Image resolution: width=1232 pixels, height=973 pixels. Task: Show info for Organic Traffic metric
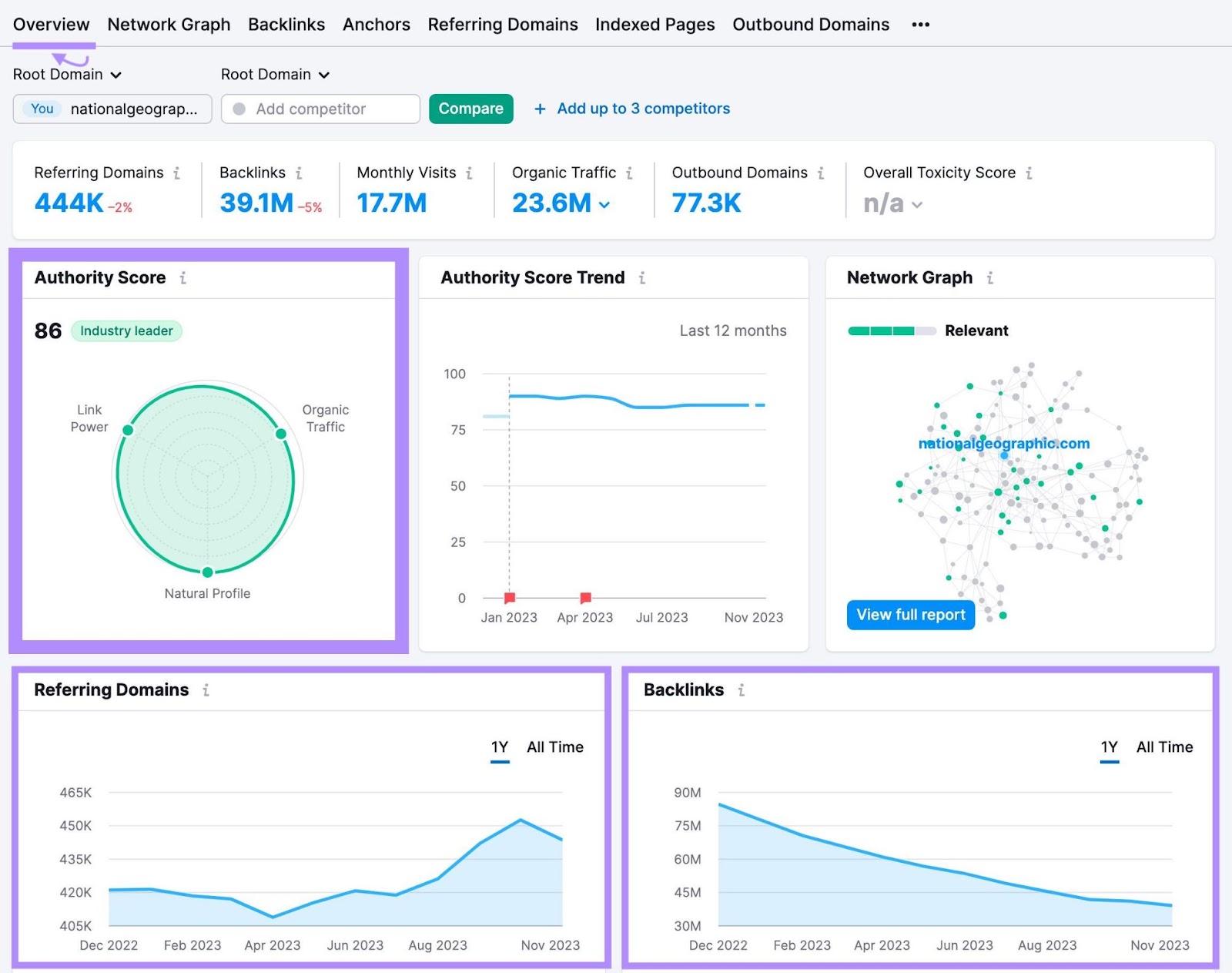pos(629,173)
